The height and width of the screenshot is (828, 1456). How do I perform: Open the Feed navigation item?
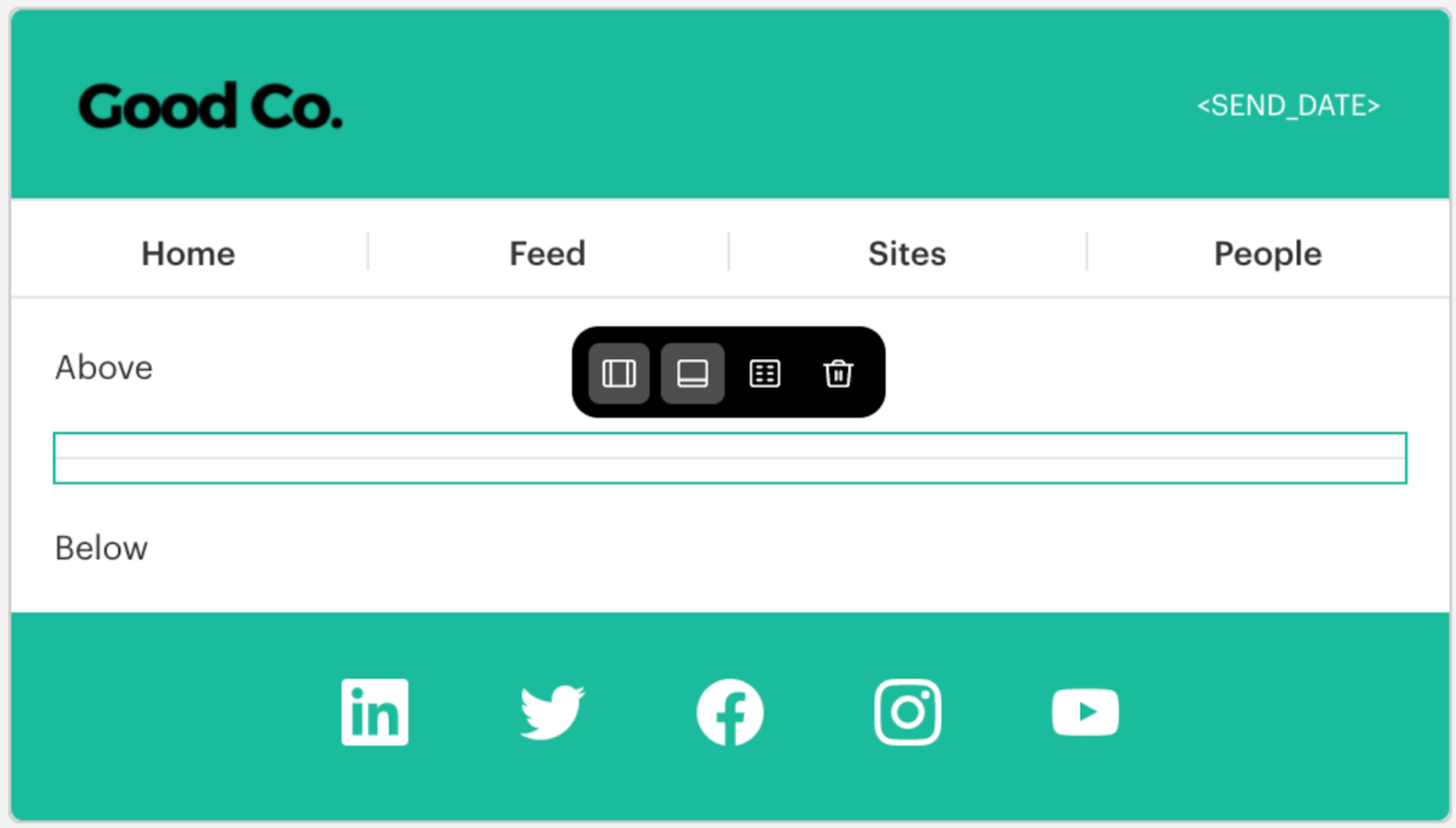547,253
